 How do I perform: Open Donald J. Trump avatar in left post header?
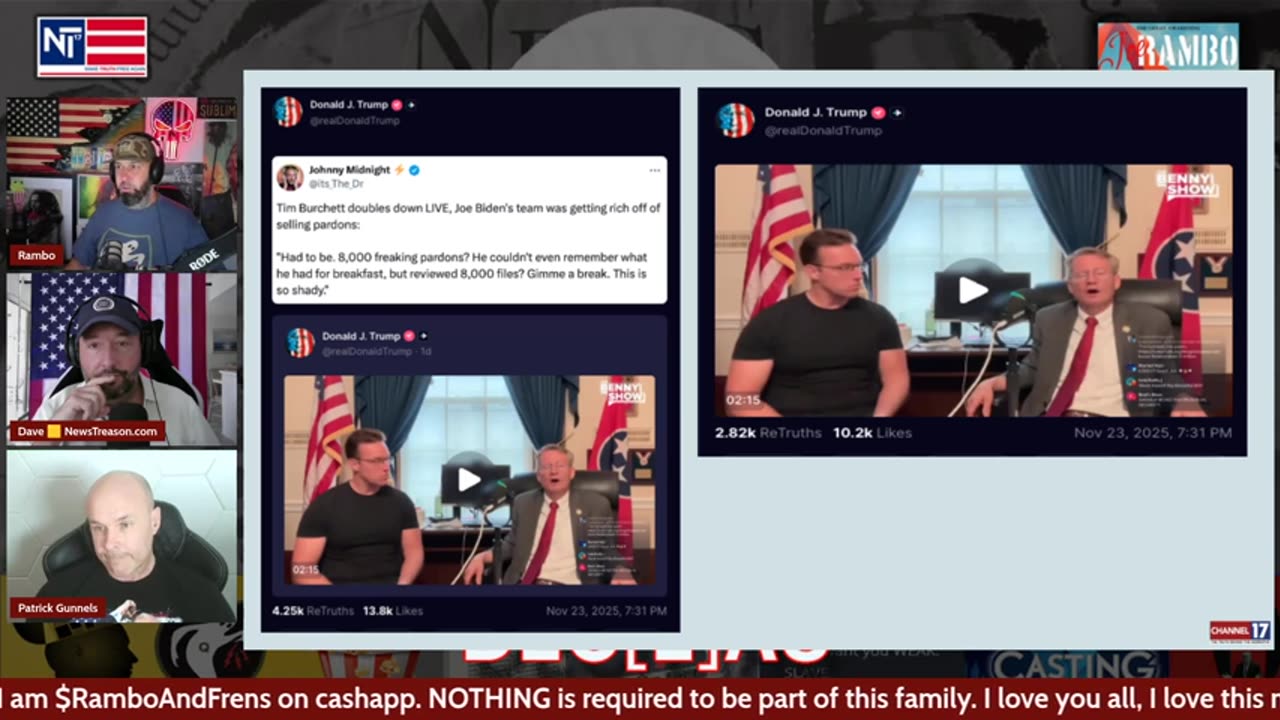coord(288,111)
